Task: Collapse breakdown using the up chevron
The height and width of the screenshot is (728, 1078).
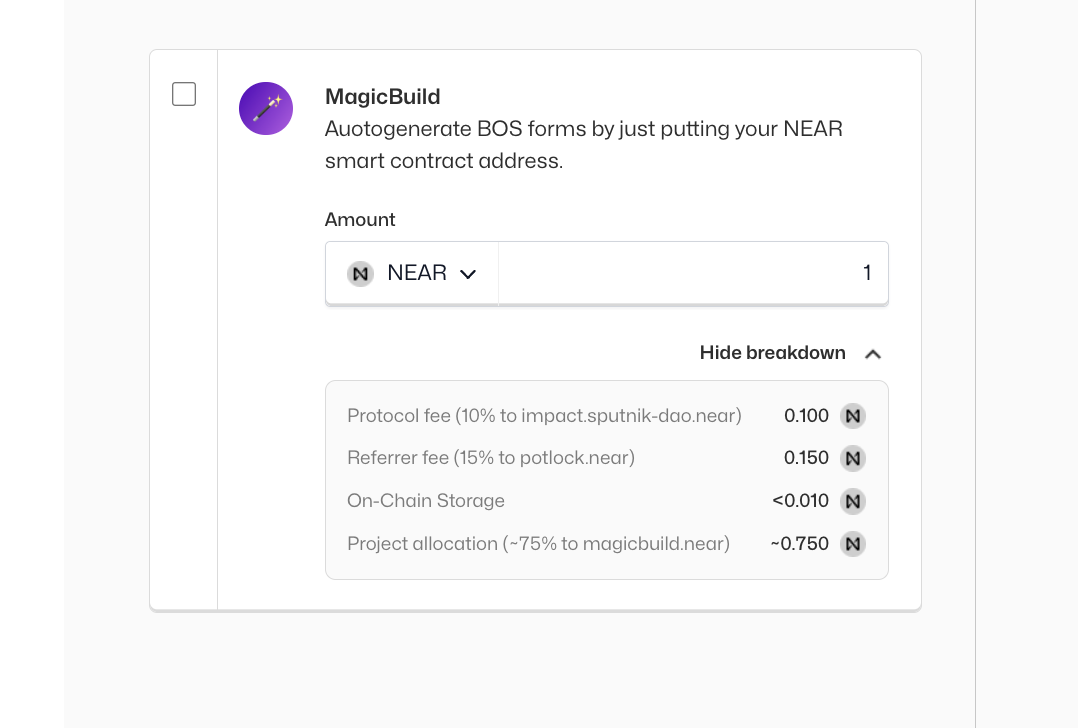Action: (873, 354)
